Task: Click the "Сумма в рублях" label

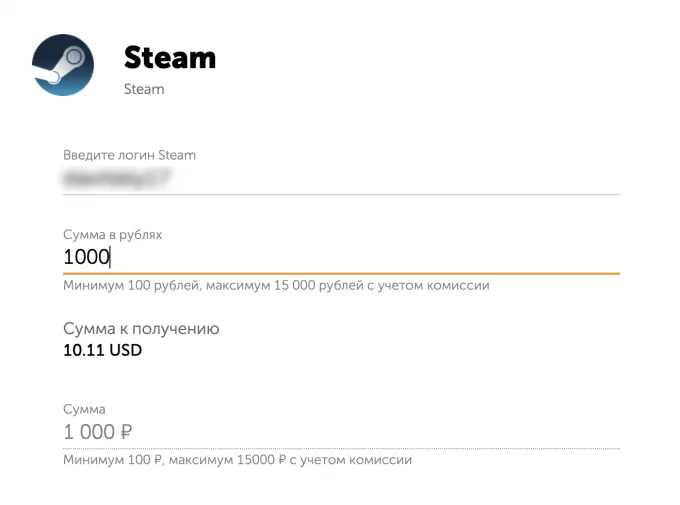Action: (112, 234)
